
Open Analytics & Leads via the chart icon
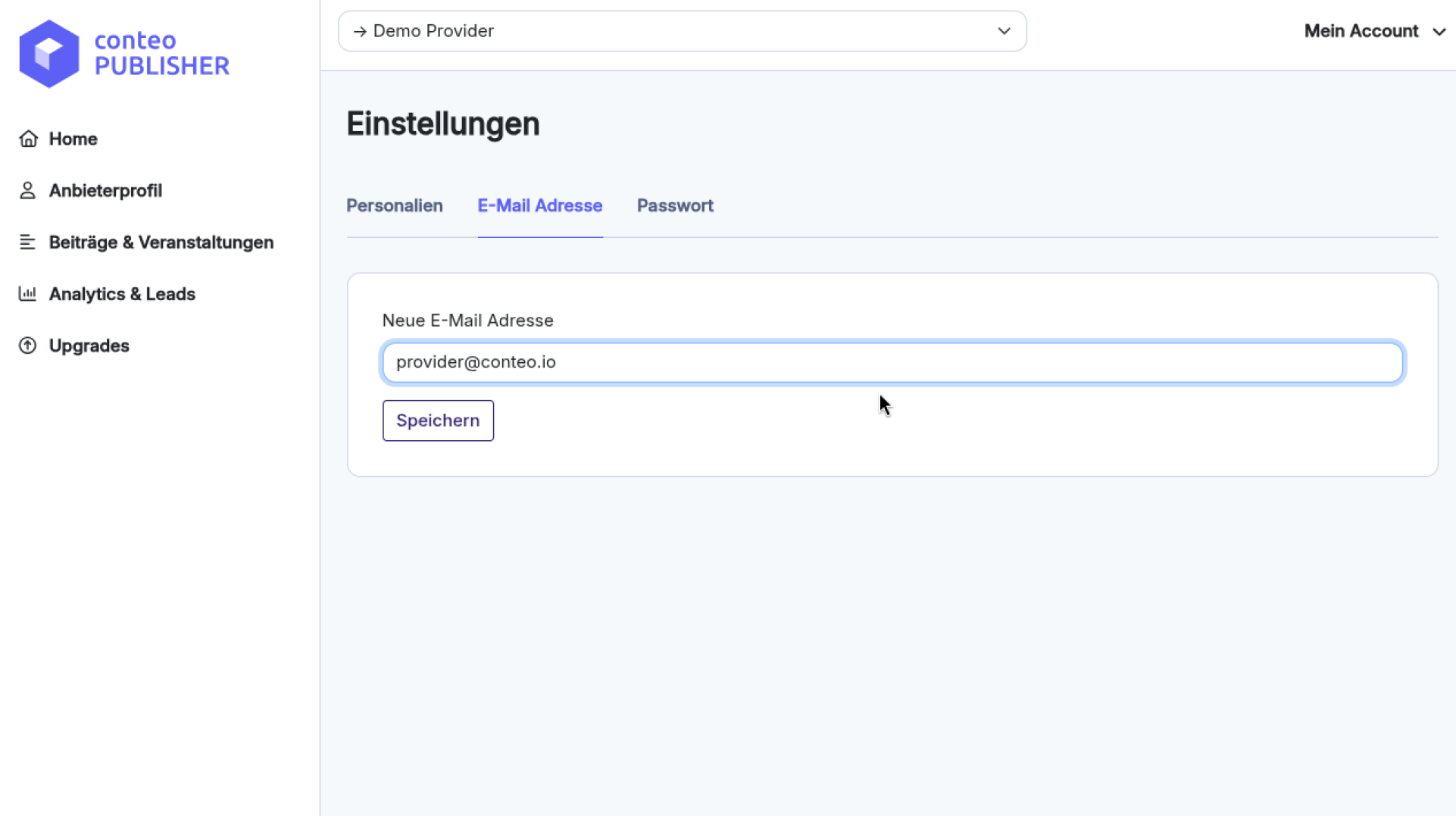pyautogui.click(x=28, y=294)
